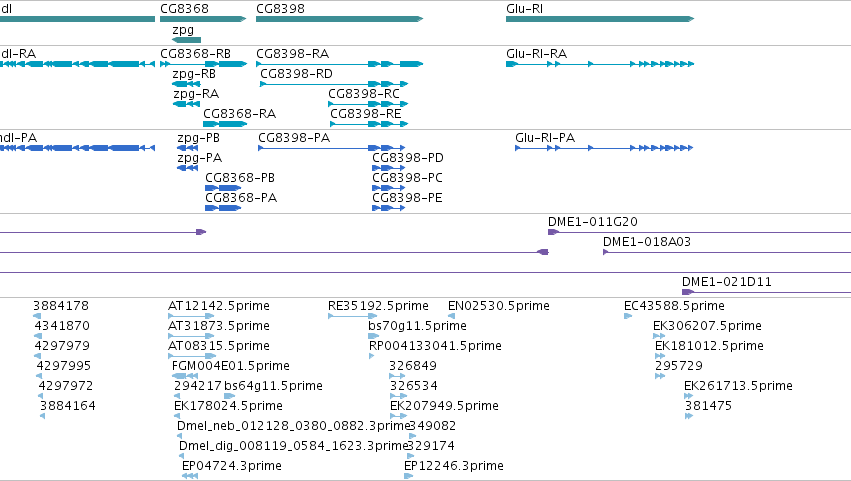Select feature 3884178
Image resolution: width=851 pixels, height=481 pixels.
coord(61,306)
